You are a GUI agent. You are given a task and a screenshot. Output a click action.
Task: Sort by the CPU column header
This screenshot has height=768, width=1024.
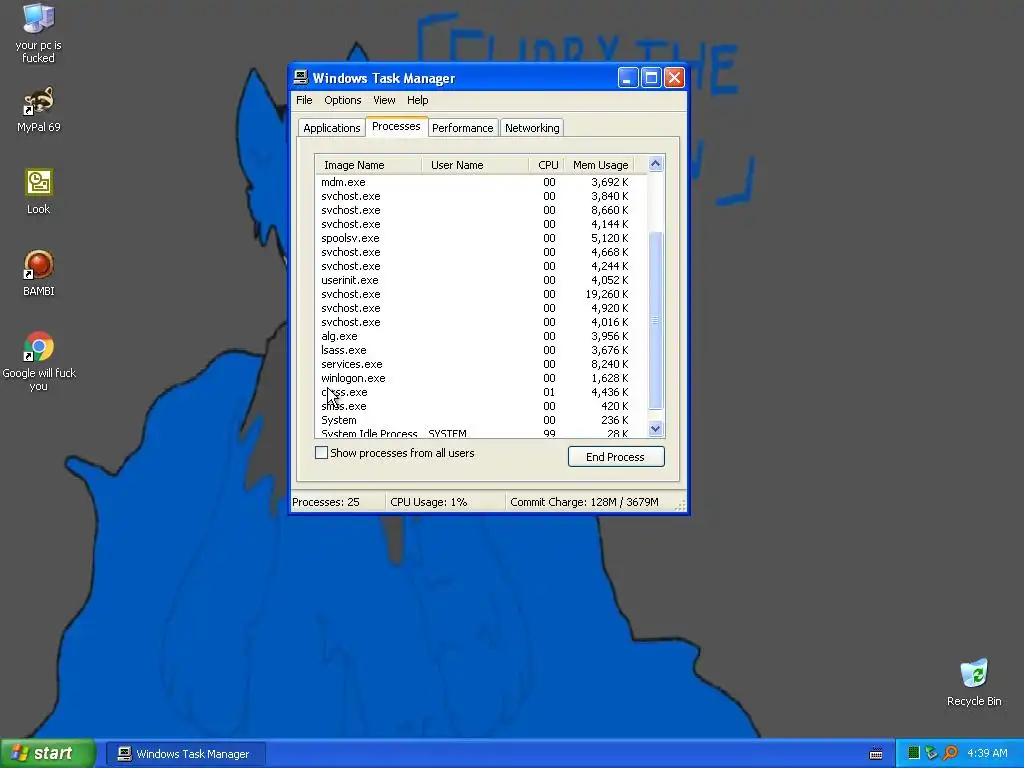click(547, 165)
